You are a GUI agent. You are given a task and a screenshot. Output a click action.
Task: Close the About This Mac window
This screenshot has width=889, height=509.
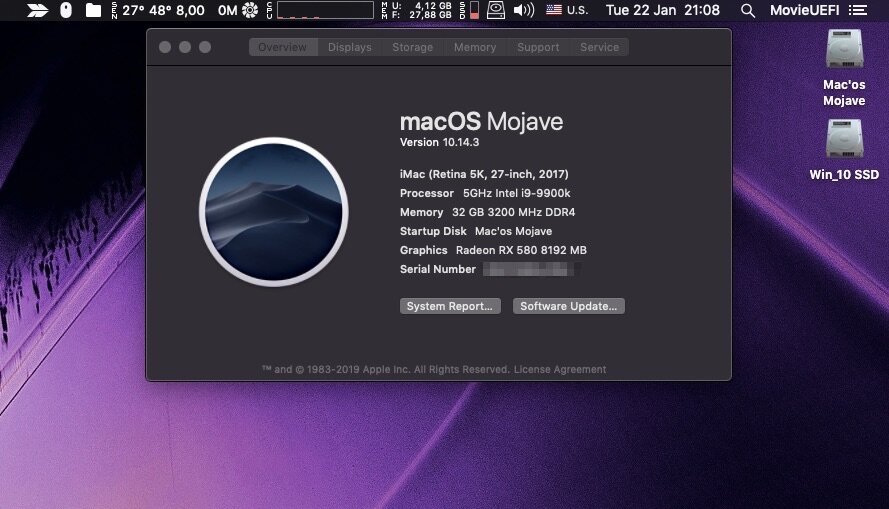(x=165, y=47)
